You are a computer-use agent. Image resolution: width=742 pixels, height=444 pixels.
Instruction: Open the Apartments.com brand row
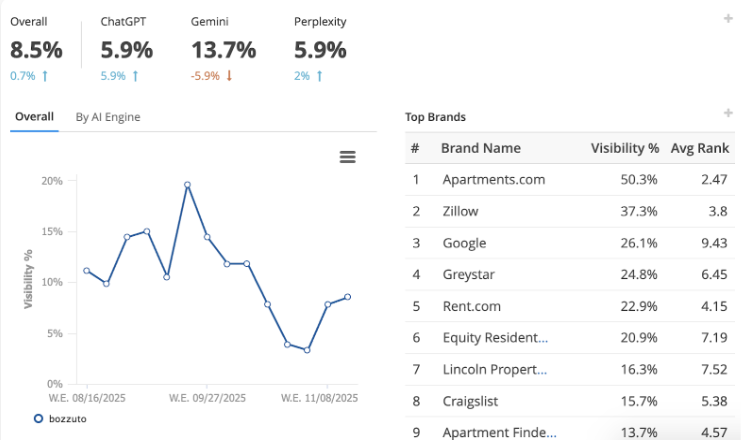point(494,180)
